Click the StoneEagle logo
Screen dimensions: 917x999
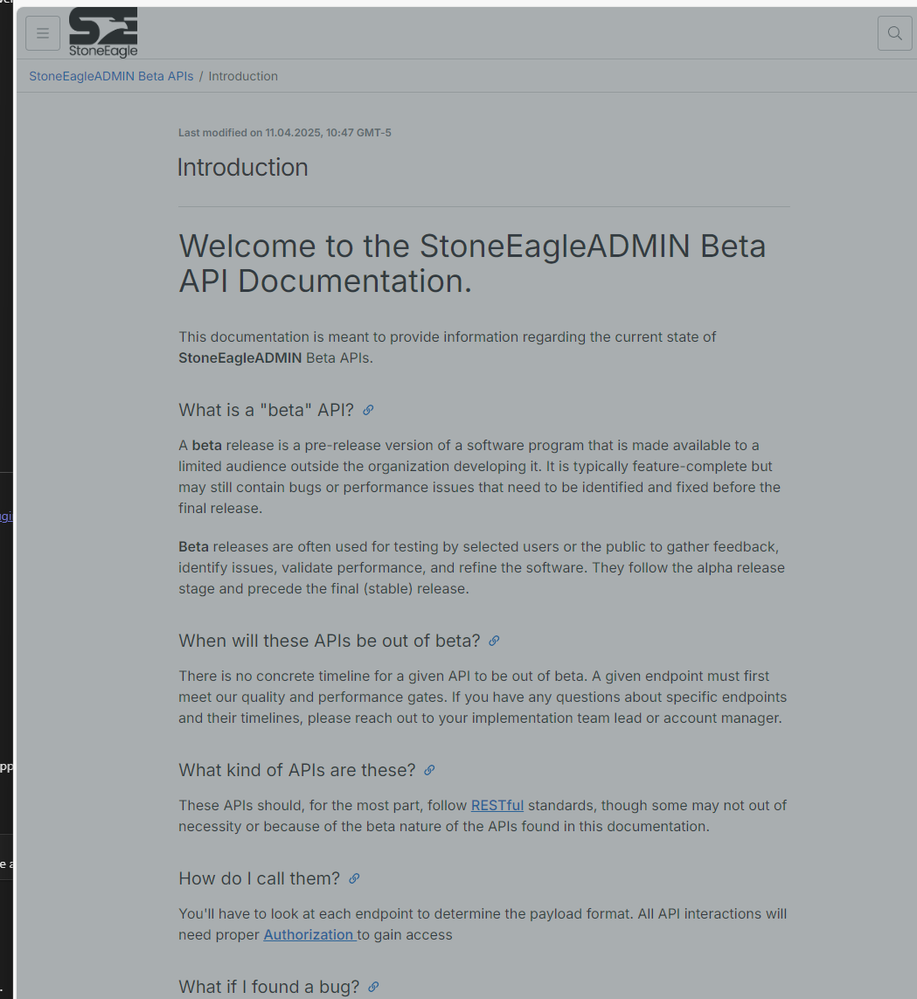103,33
